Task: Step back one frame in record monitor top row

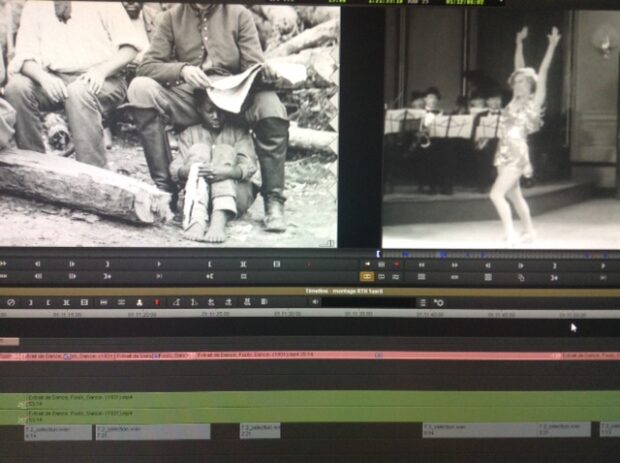Action: point(488,265)
